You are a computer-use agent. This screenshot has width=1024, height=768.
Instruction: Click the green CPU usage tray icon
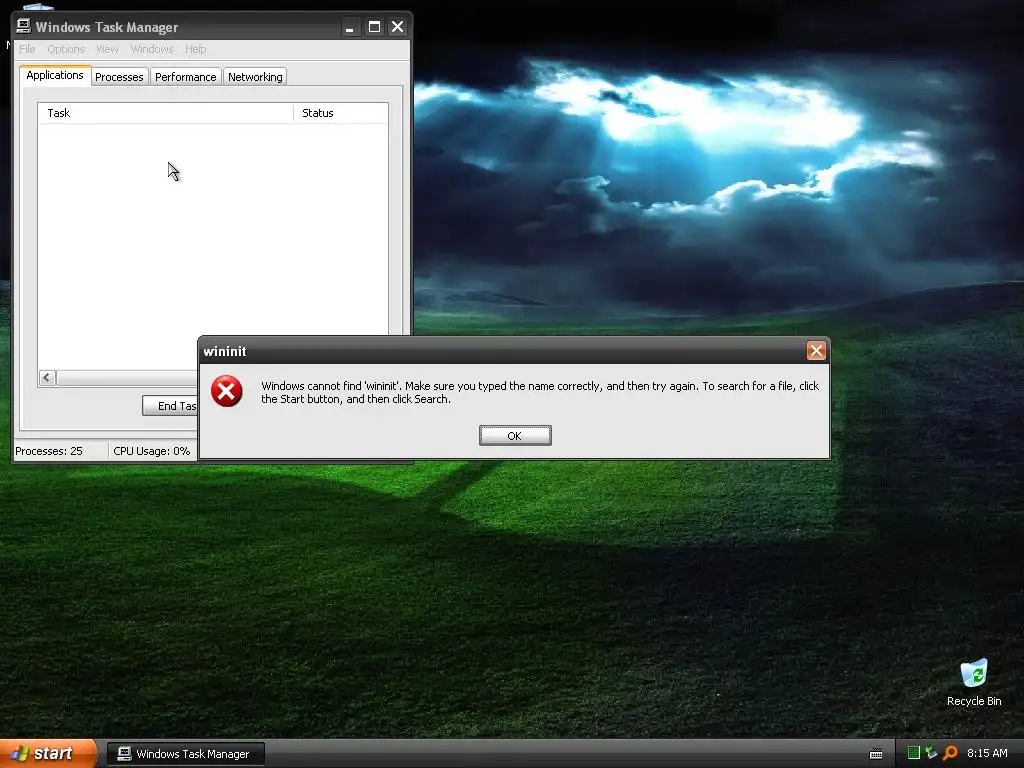click(914, 753)
